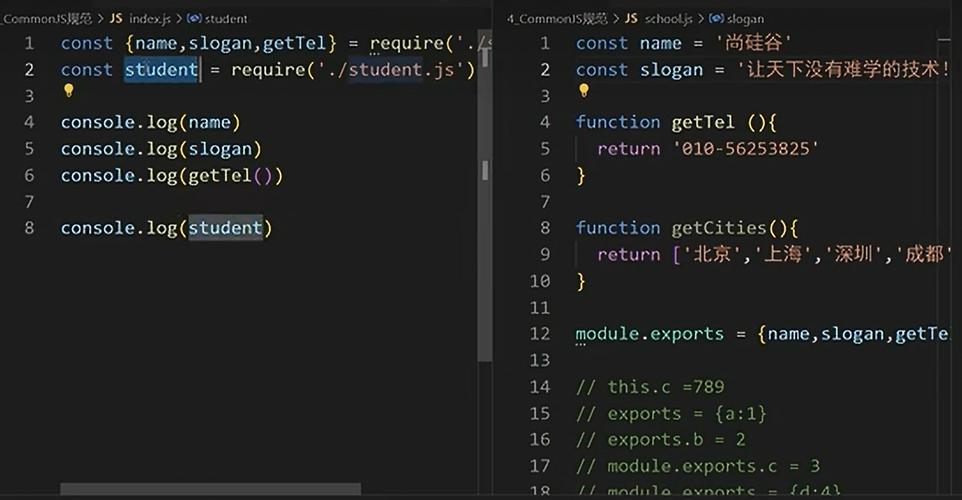Click the '尚硅谷' string in school.js
Image resolution: width=962 pixels, height=500 pixels.
[753, 43]
